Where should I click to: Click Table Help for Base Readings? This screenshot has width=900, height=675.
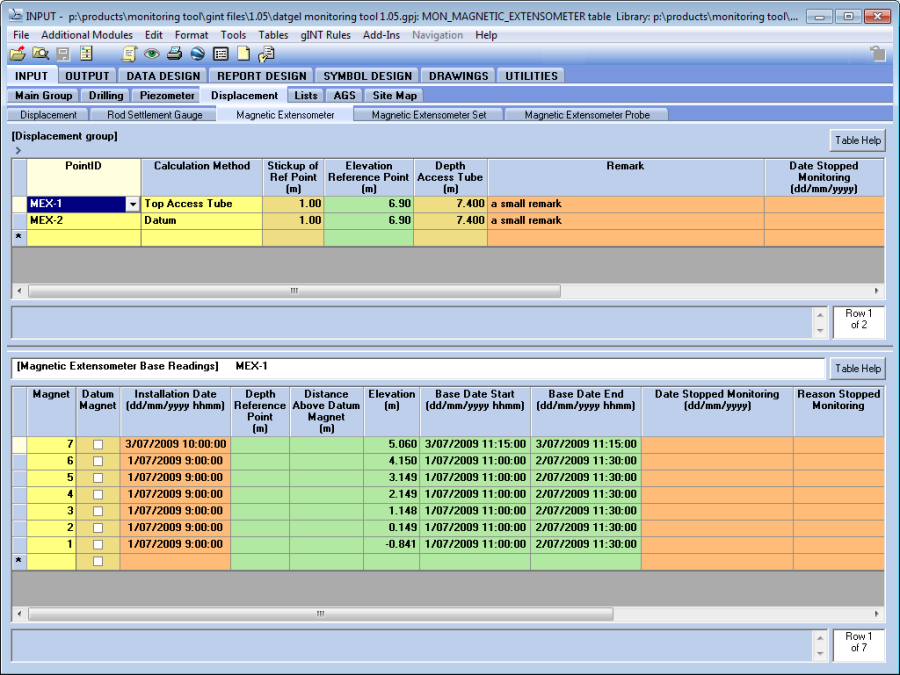pos(857,368)
